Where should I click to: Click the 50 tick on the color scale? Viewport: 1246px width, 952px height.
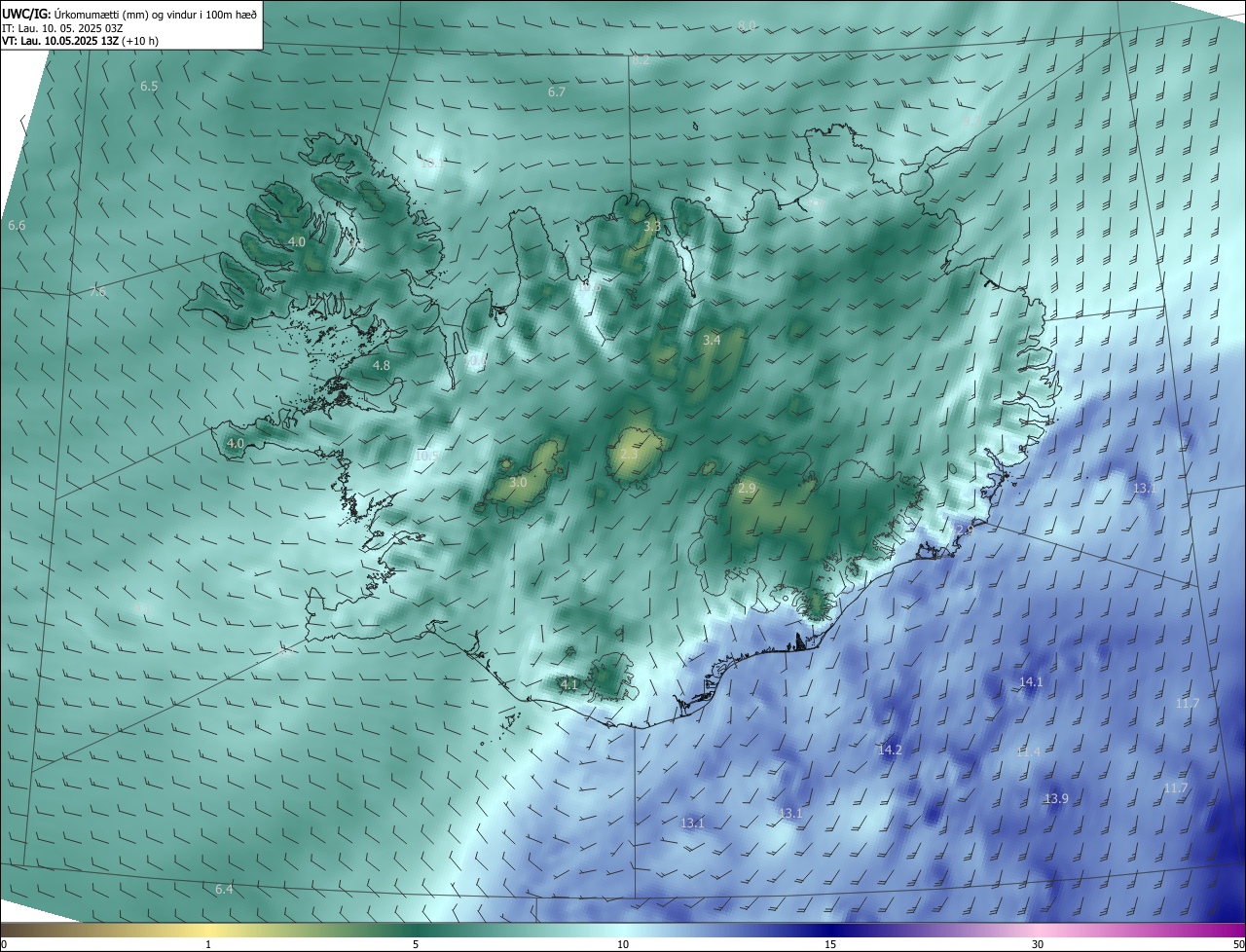coord(1238,944)
